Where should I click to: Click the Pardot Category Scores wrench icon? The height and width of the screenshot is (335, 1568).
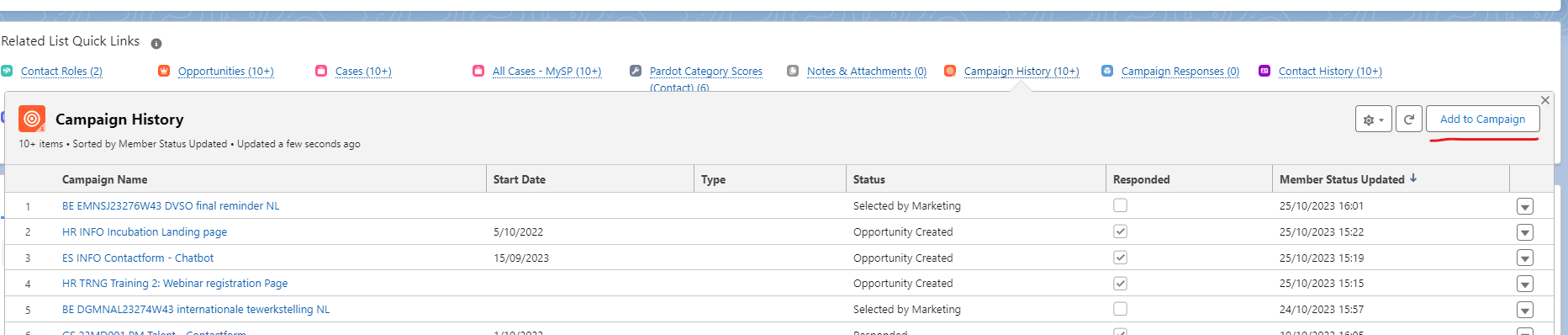pyautogui.click(x=636, y=71)
